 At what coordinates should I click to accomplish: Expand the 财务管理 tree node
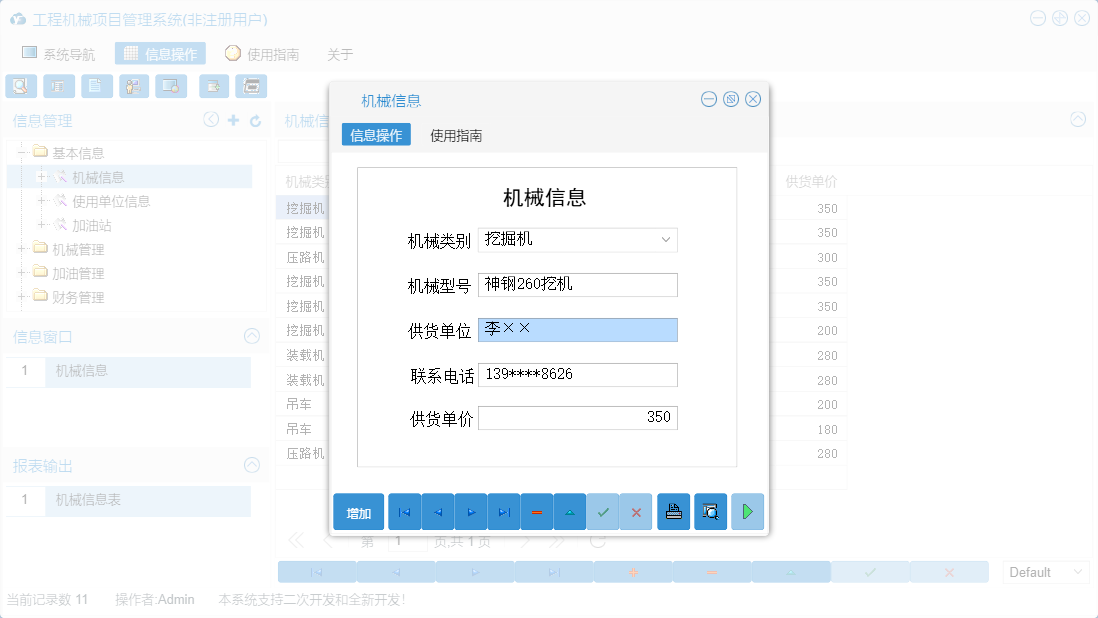point(22,294)
